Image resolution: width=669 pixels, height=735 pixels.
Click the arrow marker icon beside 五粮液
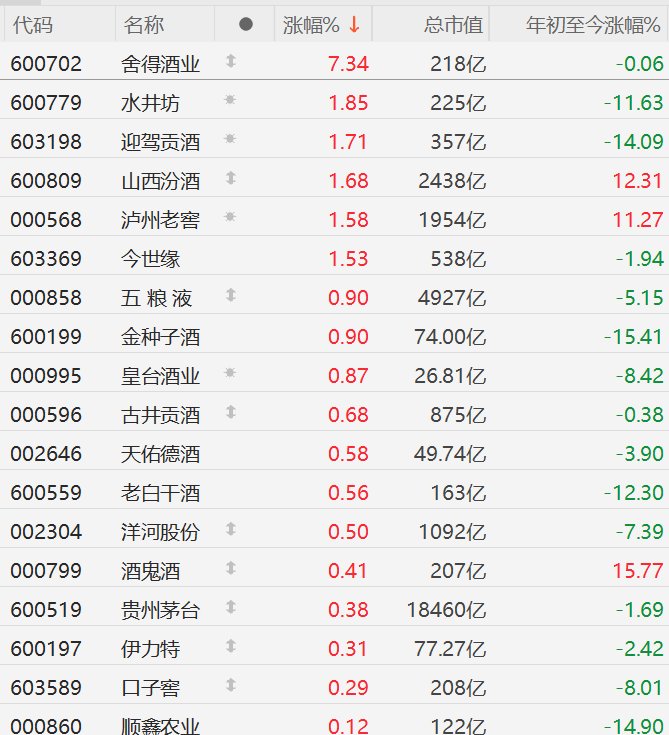pyautogui.click(x=230, y=295)
